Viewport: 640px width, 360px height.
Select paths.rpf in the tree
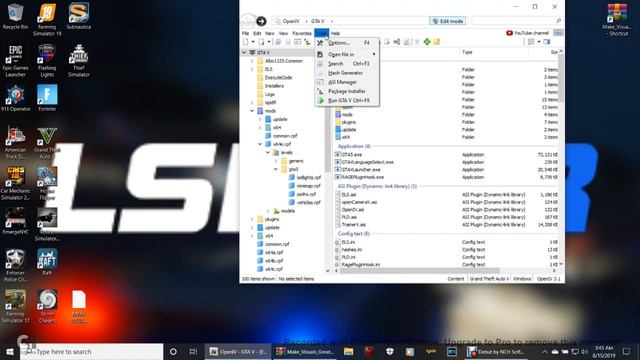306,194
